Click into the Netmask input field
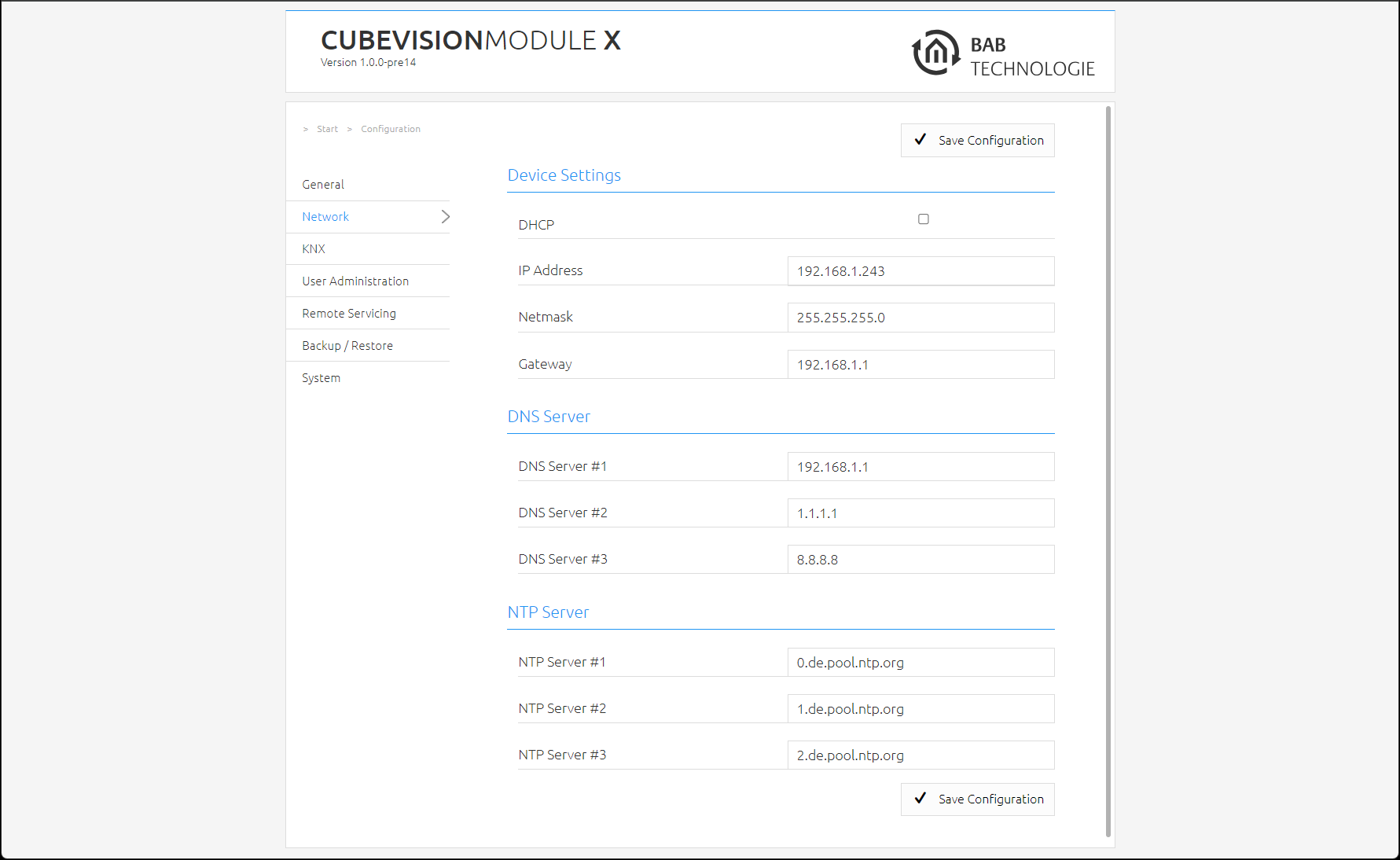 [x=921, y=318]
